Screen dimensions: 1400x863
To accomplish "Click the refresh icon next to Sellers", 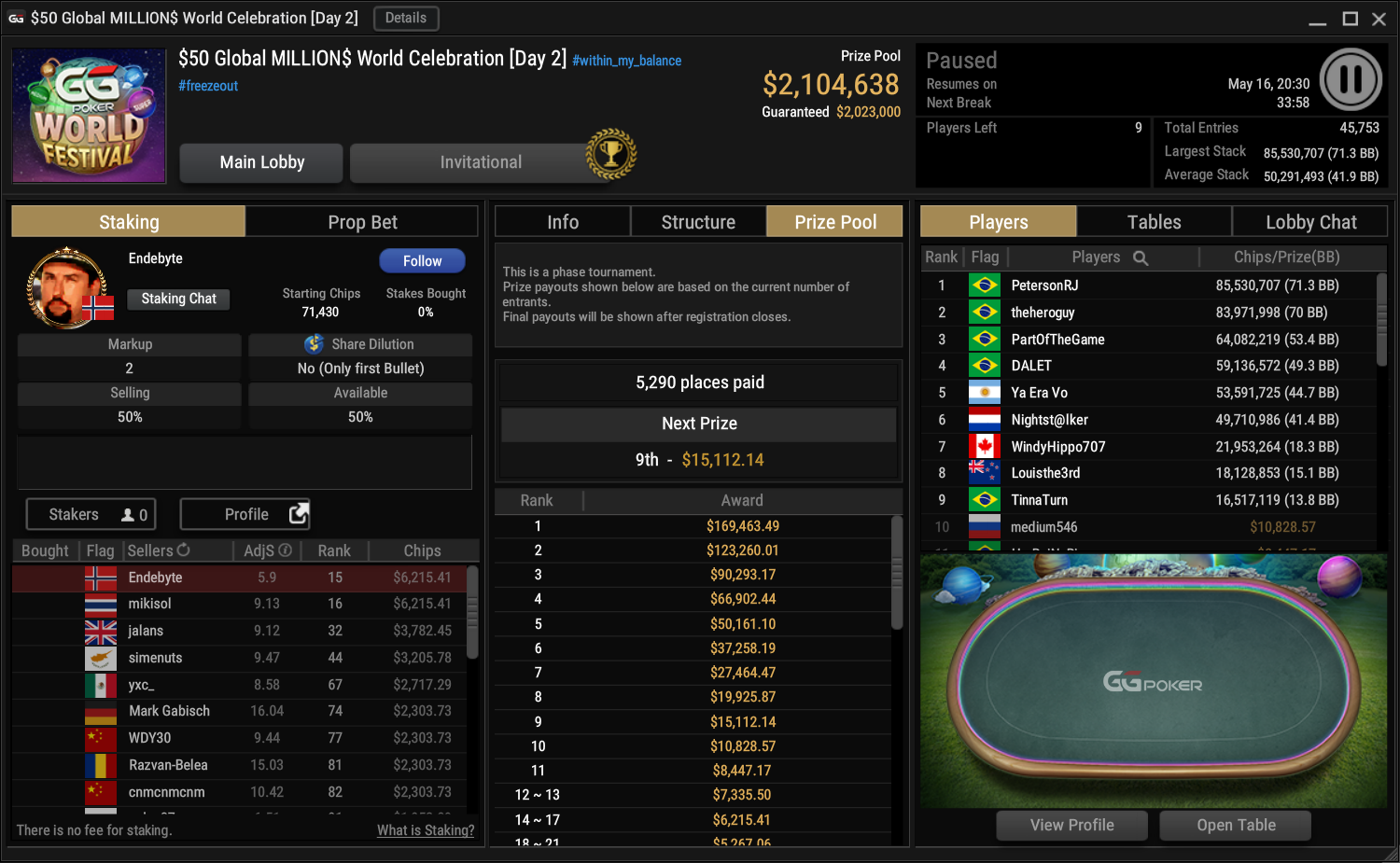I will (184, 550).
